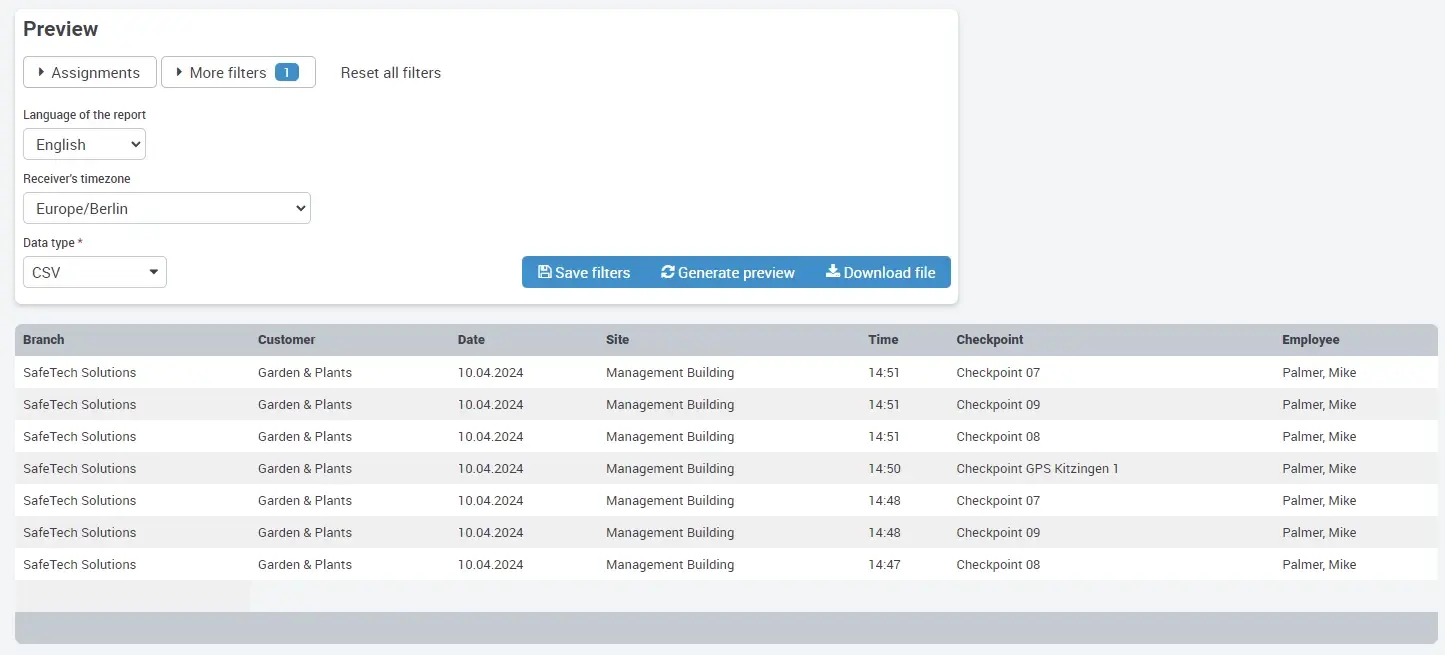The height and width of the screenshot is (655, 1445).
Task: Click the Employee column header
Action: (x=1310, y=340)
